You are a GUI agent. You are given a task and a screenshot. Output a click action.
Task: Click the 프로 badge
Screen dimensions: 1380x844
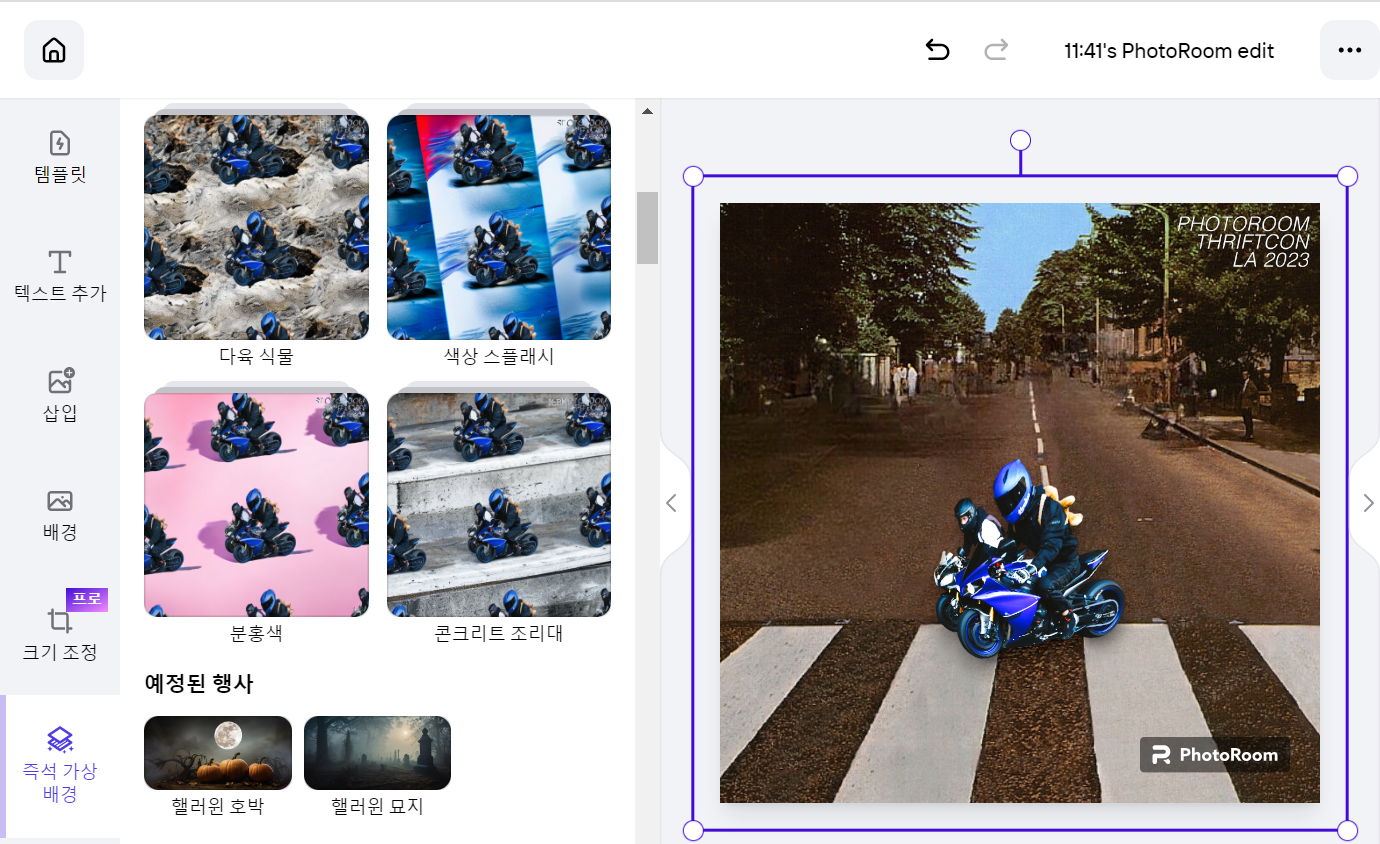[x=87, y=599]
